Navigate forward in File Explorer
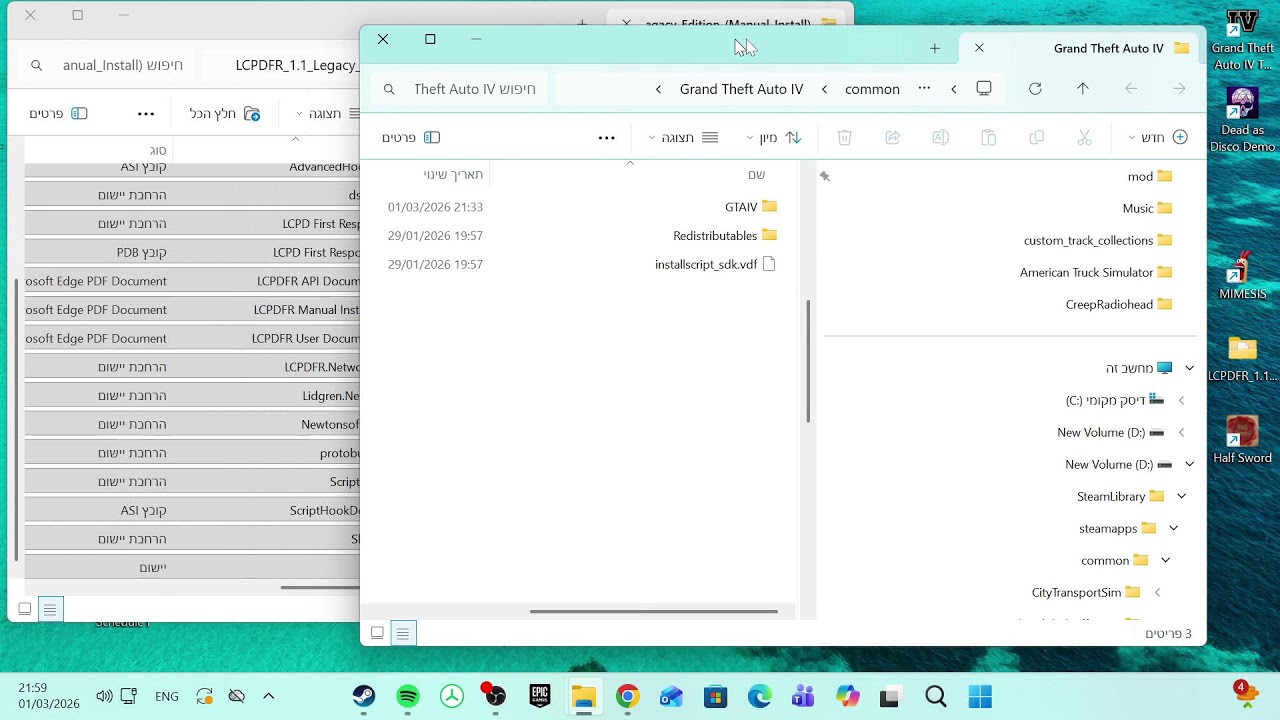The height and width of the screenshot is (720, 1280). tap(1131, 89)
